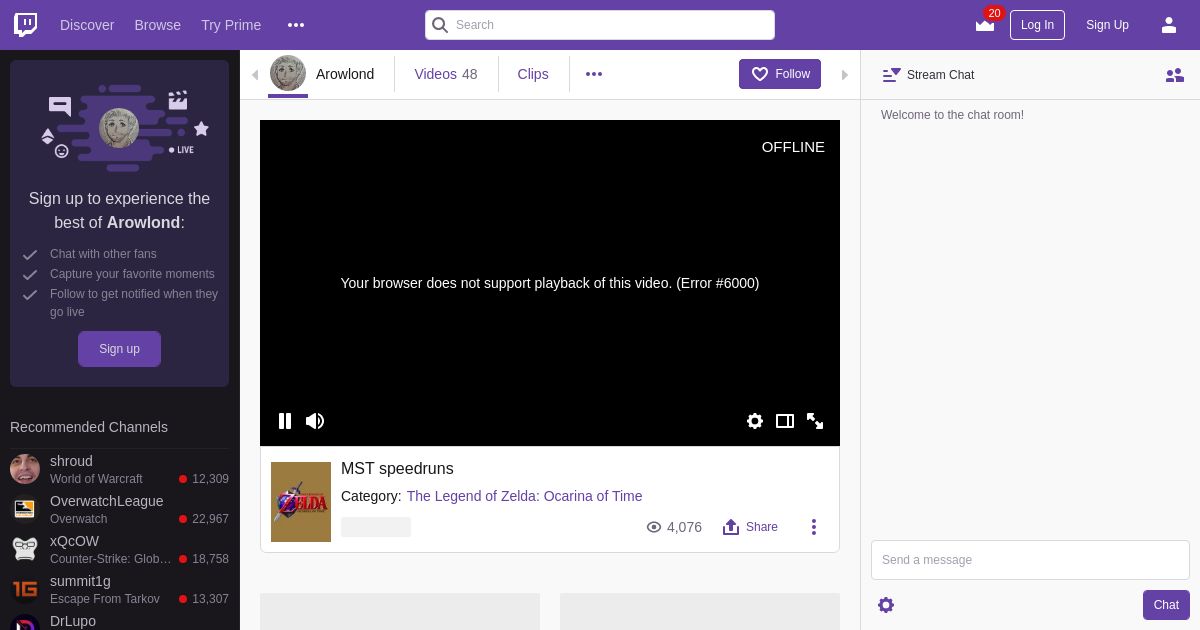Collapse left sidebar with arrow
This screenshot has width=1200, height=630.
click(x=255, y=75)
